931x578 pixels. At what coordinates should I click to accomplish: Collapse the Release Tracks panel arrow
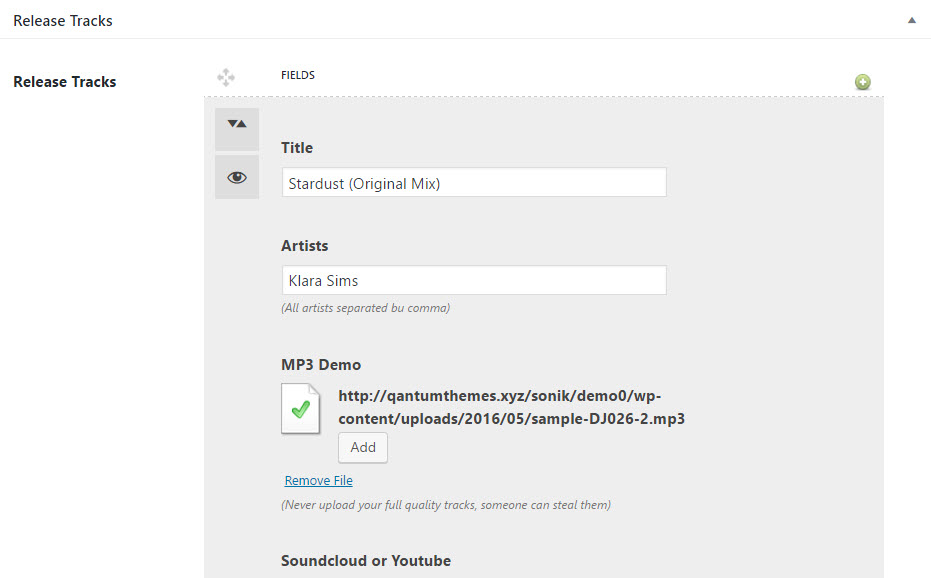click(x=911, y=20)
